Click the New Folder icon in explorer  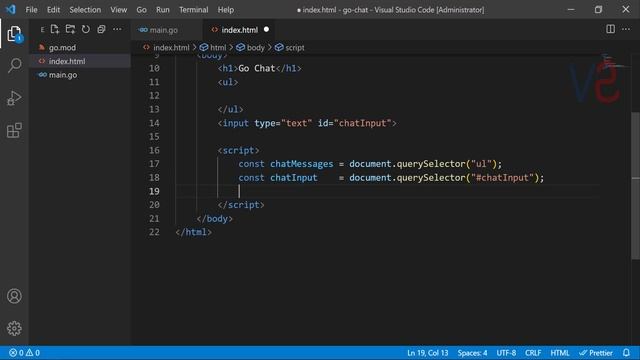70,29
